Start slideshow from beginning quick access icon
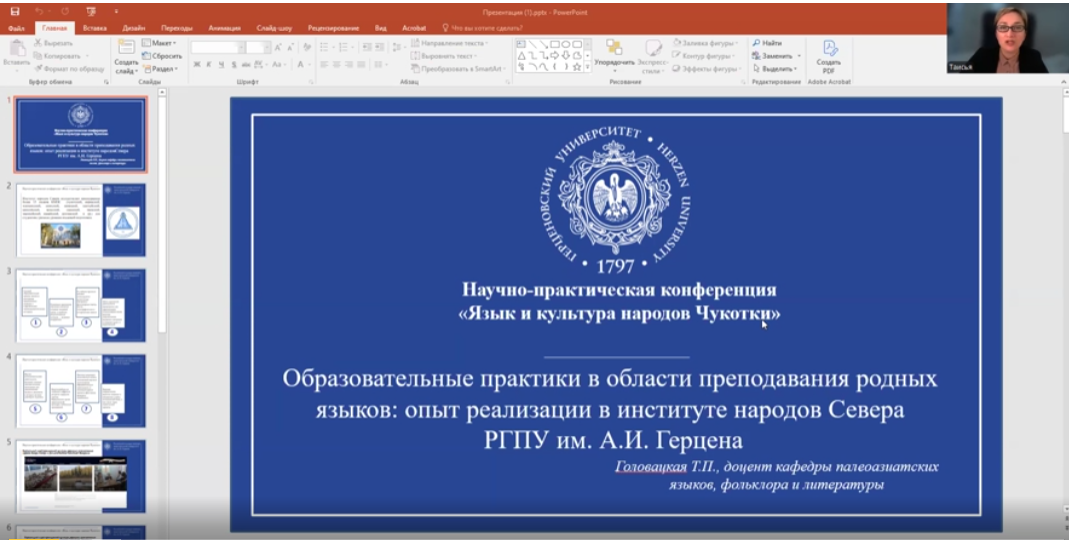 pyautogui.click(x=91, y=12)
